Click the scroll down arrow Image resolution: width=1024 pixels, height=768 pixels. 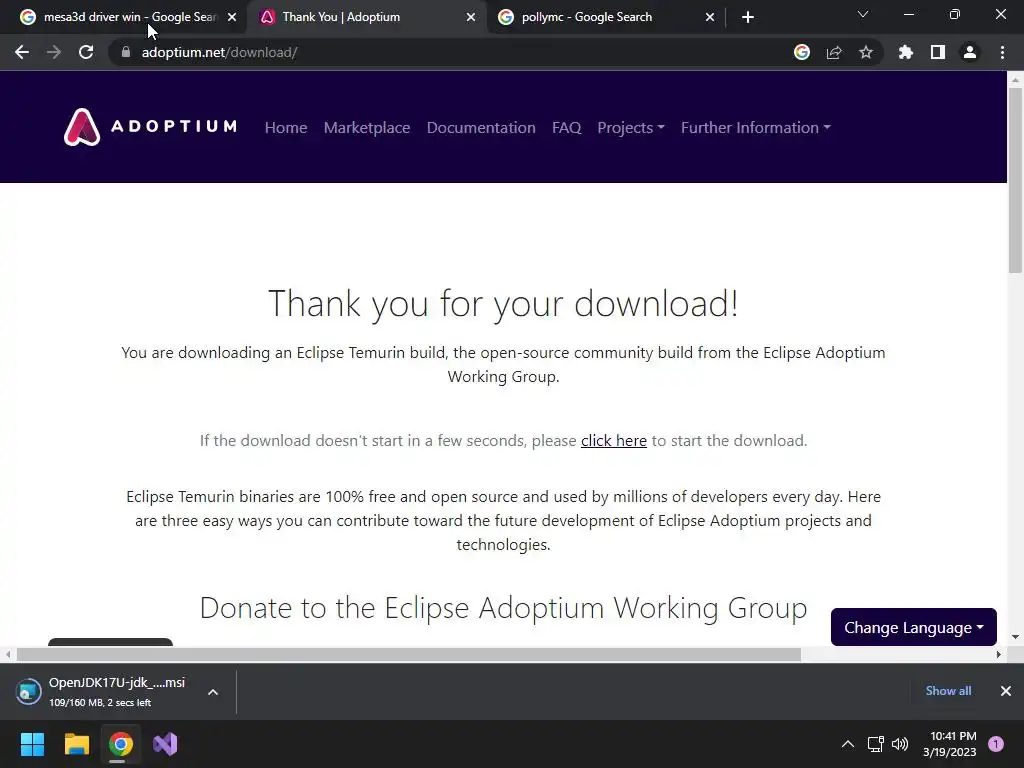click(1015, 637)
